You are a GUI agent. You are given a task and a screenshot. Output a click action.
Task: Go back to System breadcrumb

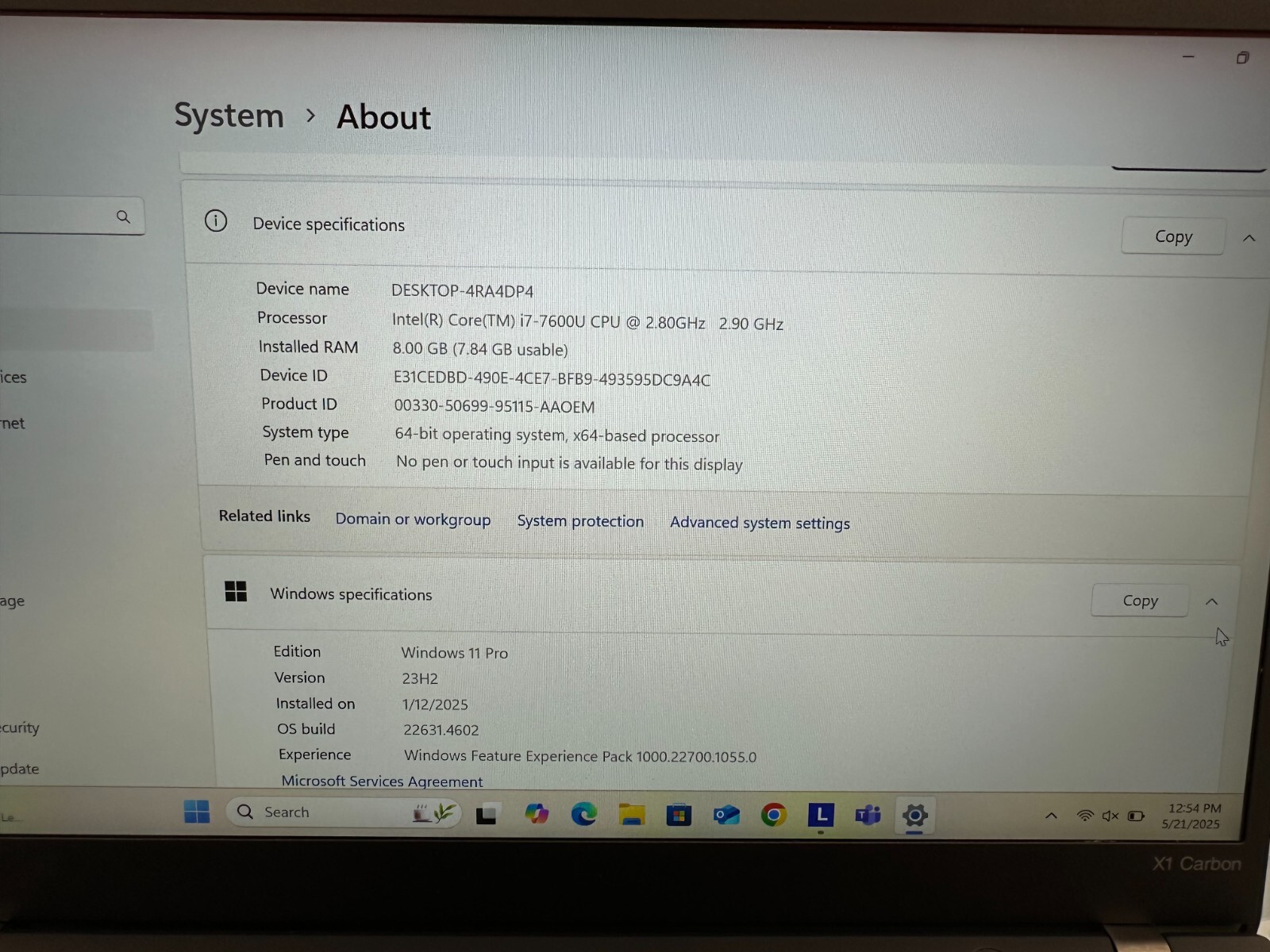click(x=229, y=115)
